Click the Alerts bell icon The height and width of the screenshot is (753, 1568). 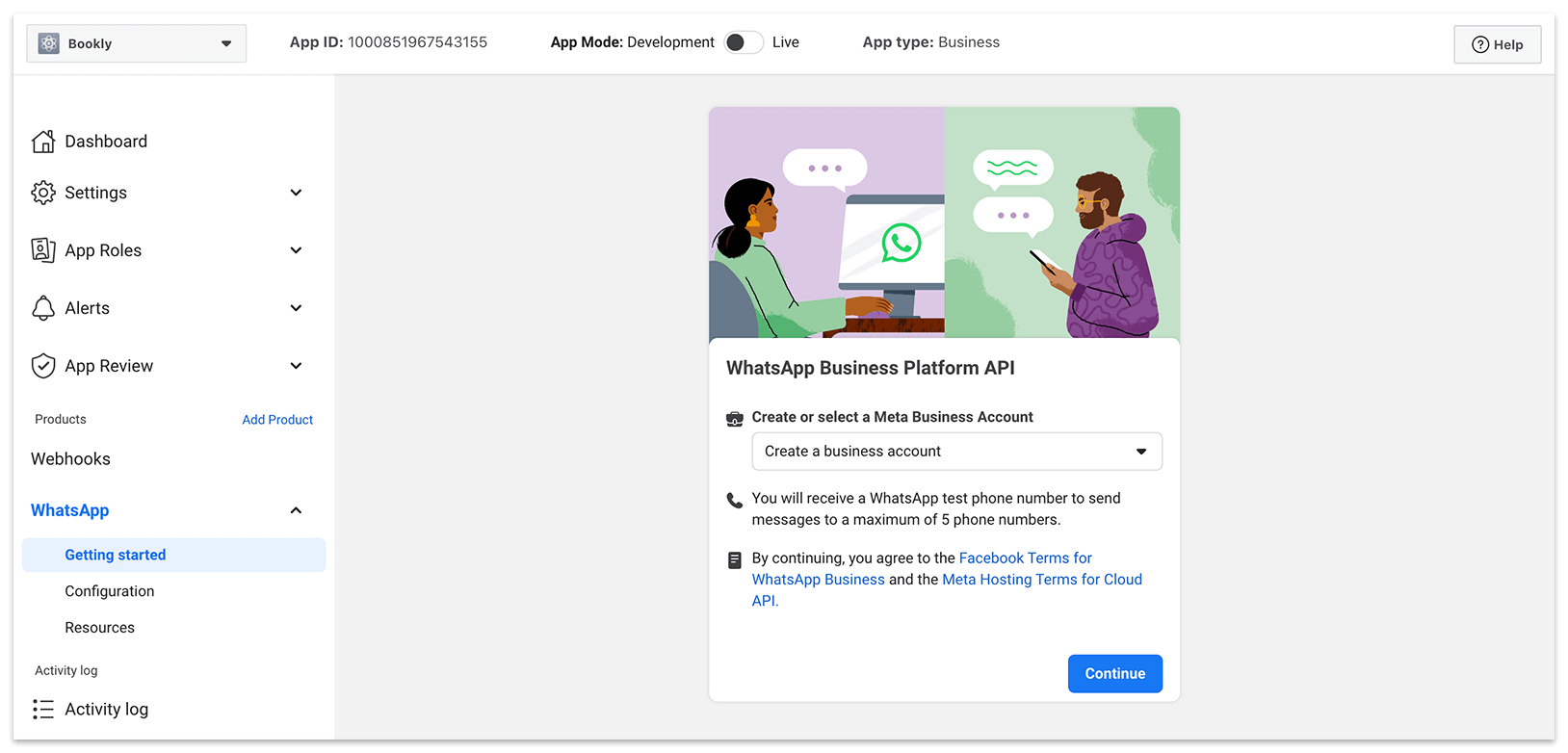(x=43, y=308)
